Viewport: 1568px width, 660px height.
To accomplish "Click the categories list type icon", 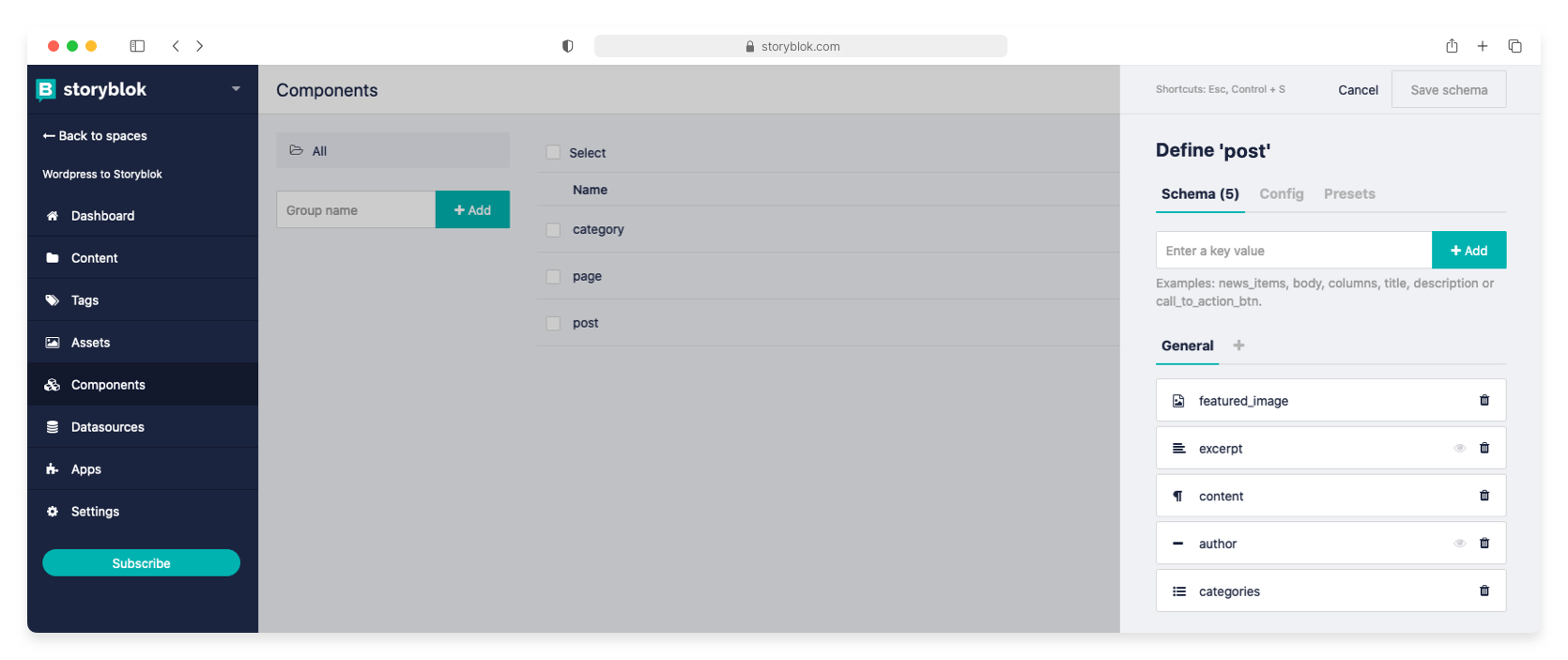I will [1178, 591].
